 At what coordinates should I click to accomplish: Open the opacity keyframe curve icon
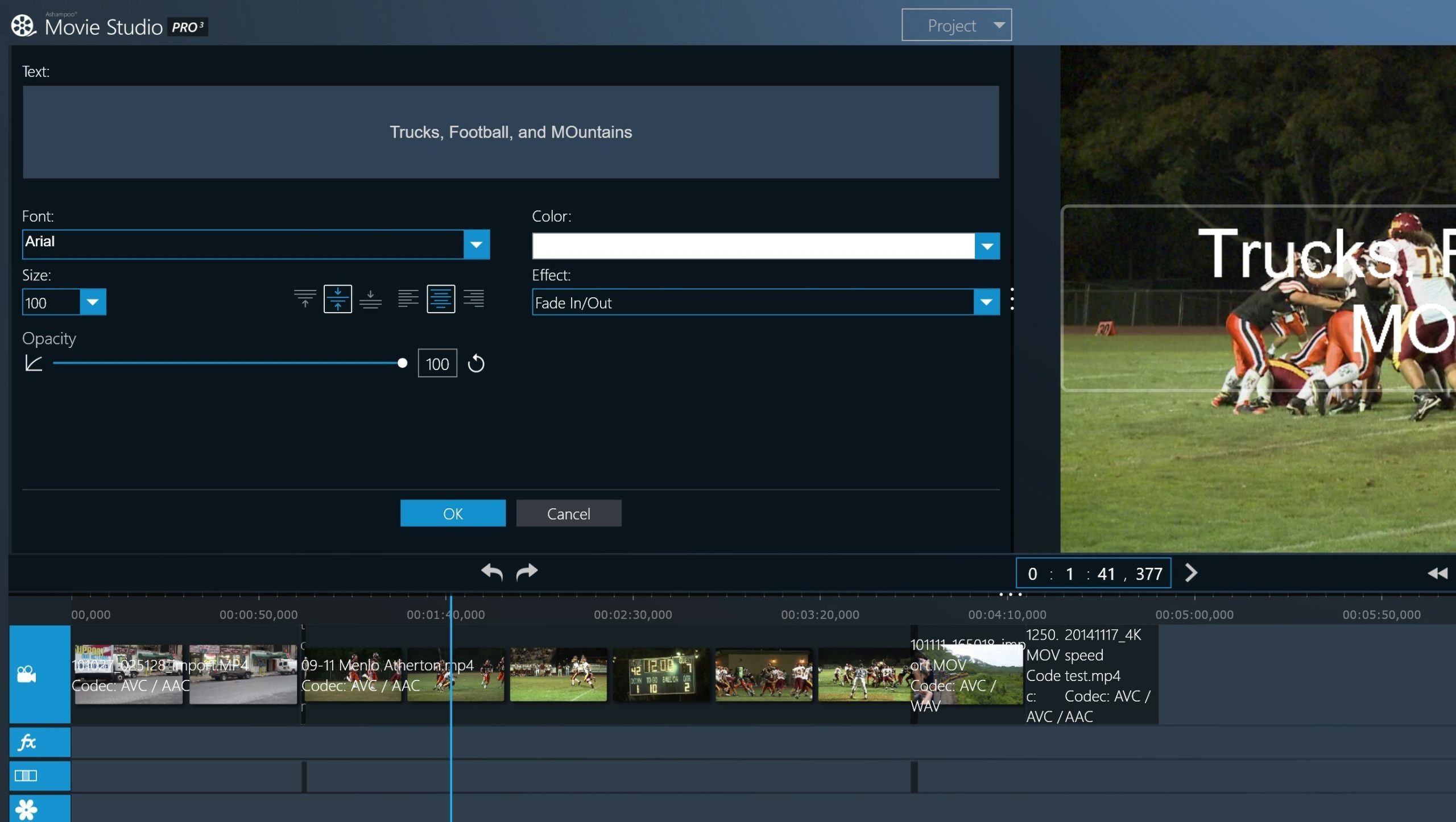click(x=34, y=363)
